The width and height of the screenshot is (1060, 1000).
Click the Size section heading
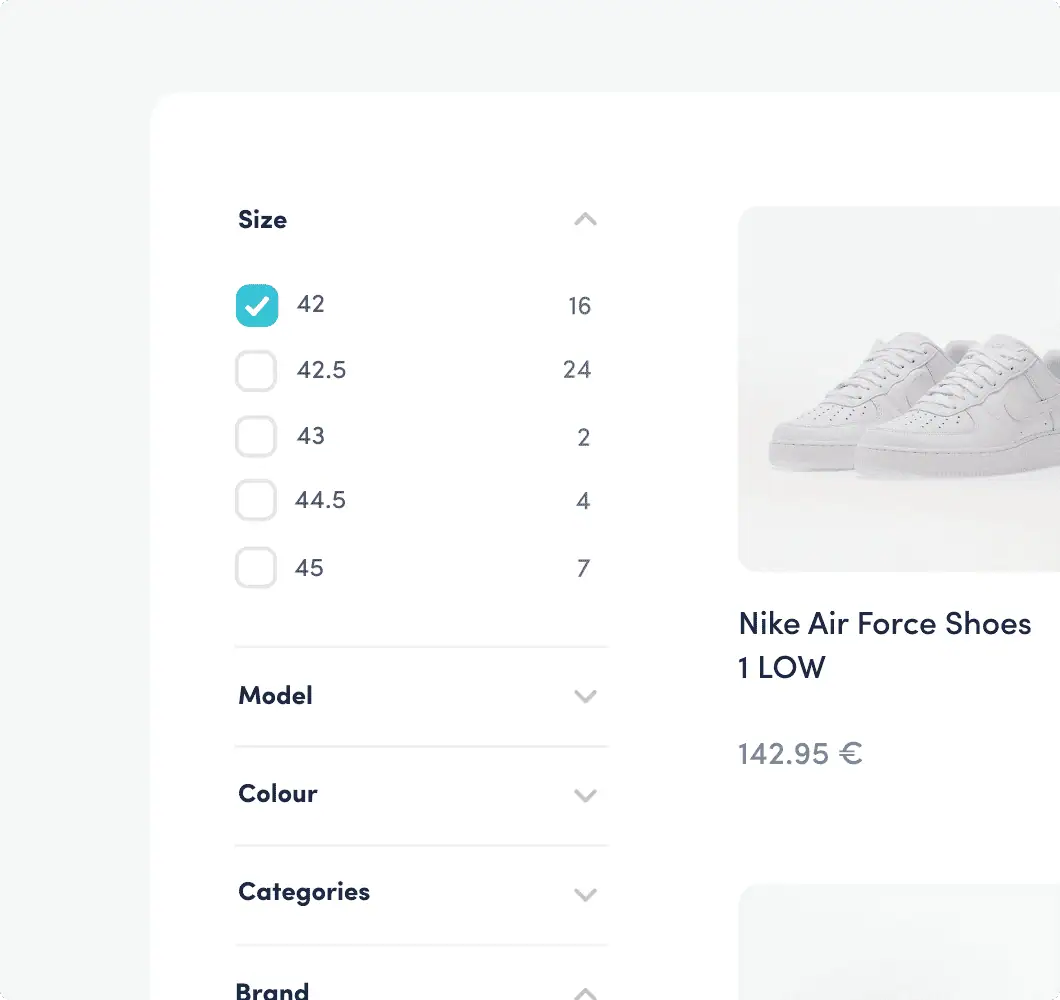tap(263, 220)
